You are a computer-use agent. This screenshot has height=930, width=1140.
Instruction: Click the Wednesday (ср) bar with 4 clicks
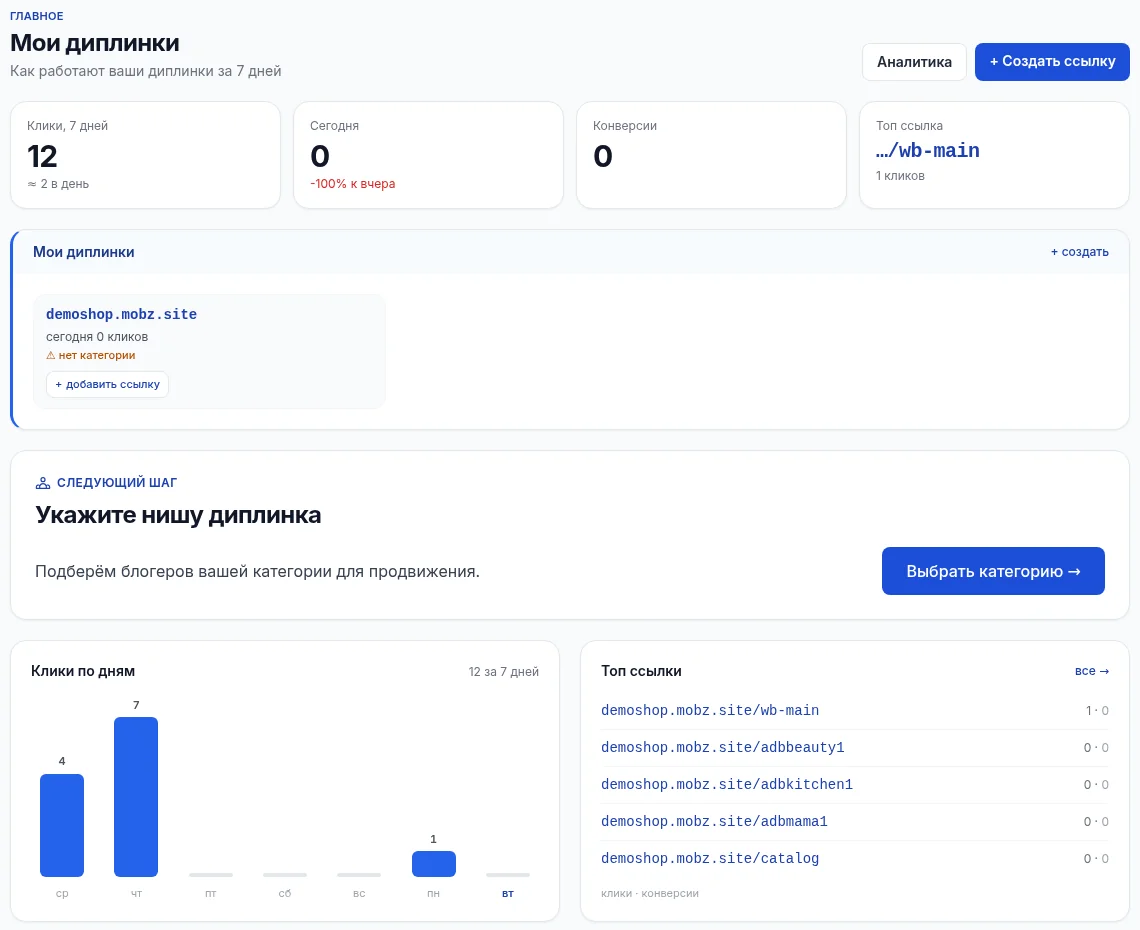[x=62, y=825]
